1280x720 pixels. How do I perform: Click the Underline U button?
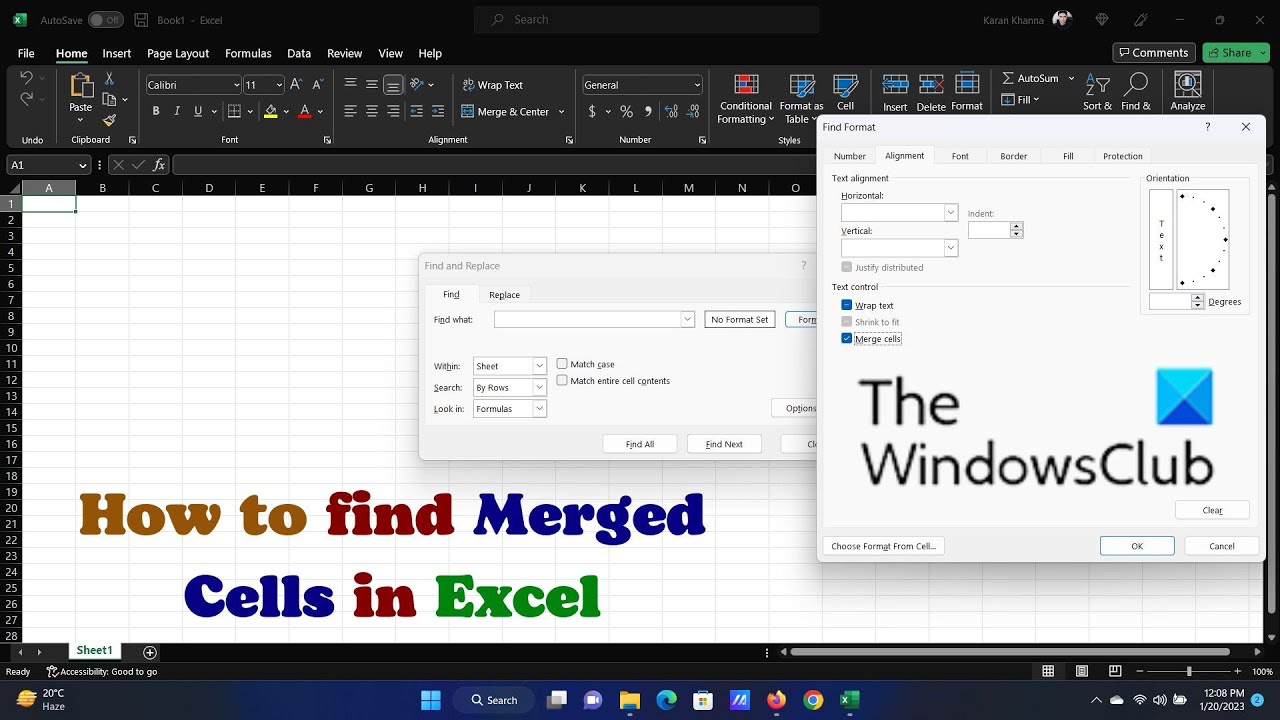click(x=198, y=111)
